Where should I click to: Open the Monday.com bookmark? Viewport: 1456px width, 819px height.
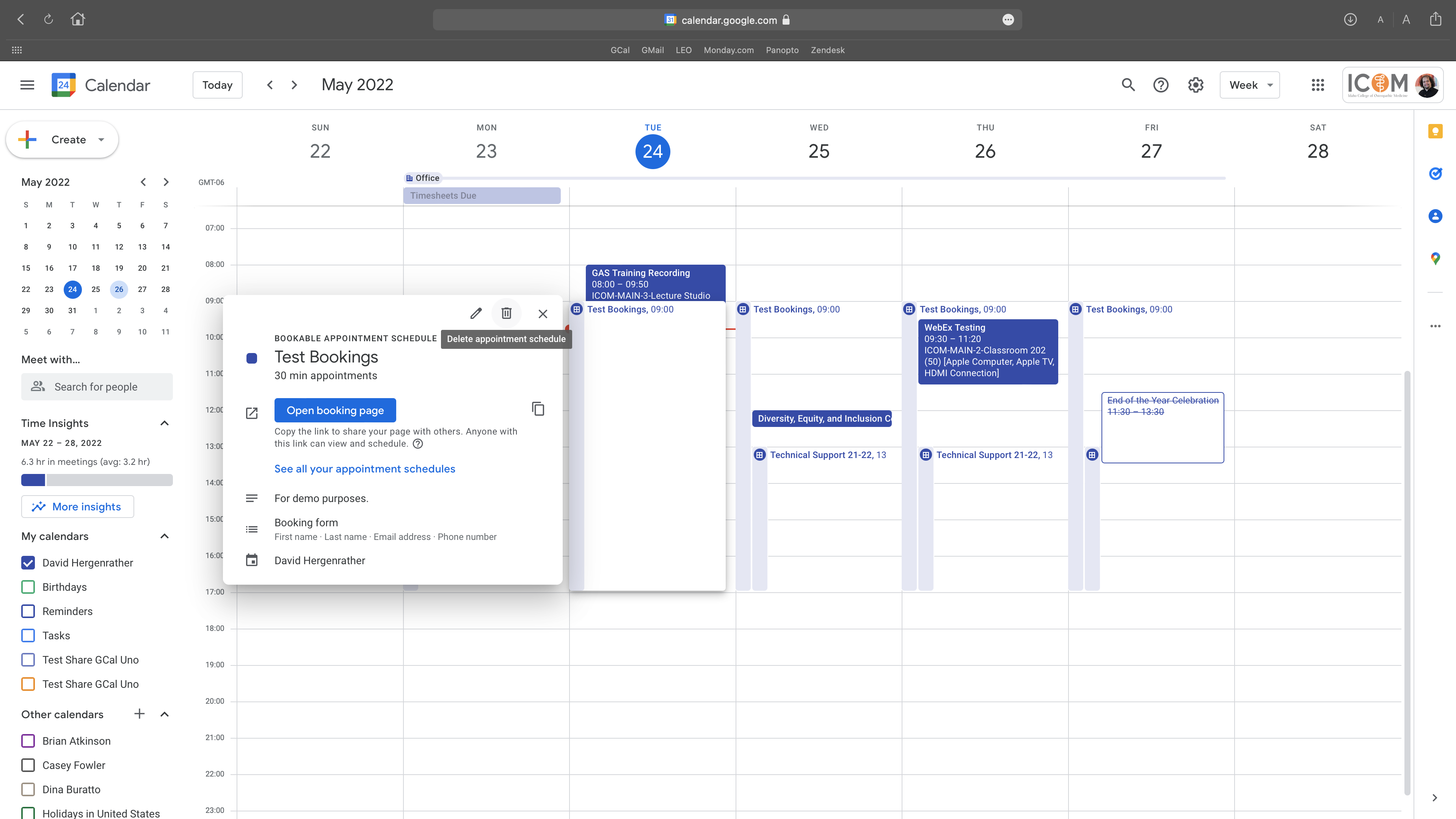coord(728,50)
